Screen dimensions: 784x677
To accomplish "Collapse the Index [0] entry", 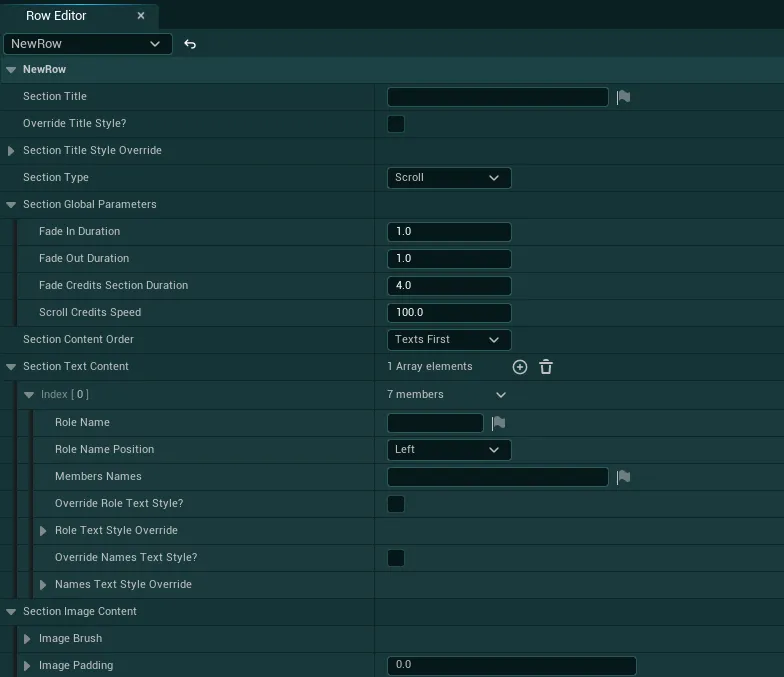I will (29, 395).
